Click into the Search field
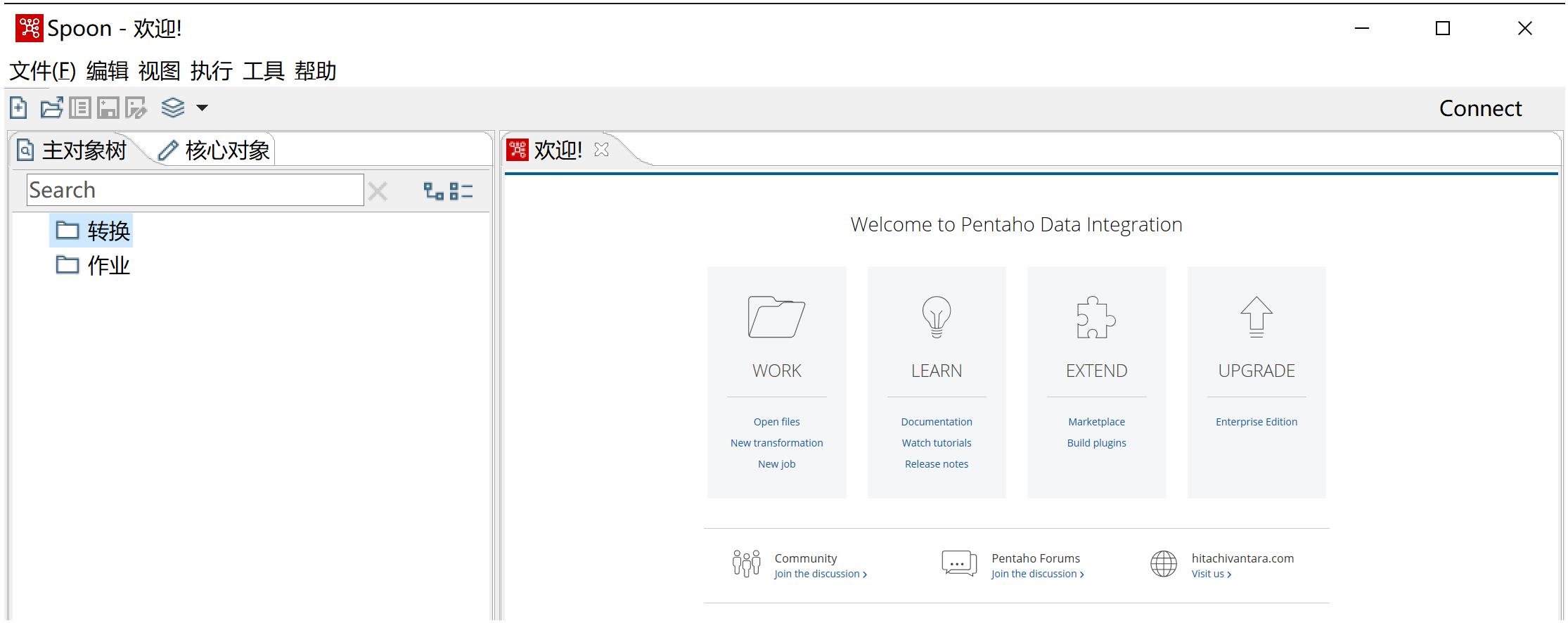 point(195,190)
